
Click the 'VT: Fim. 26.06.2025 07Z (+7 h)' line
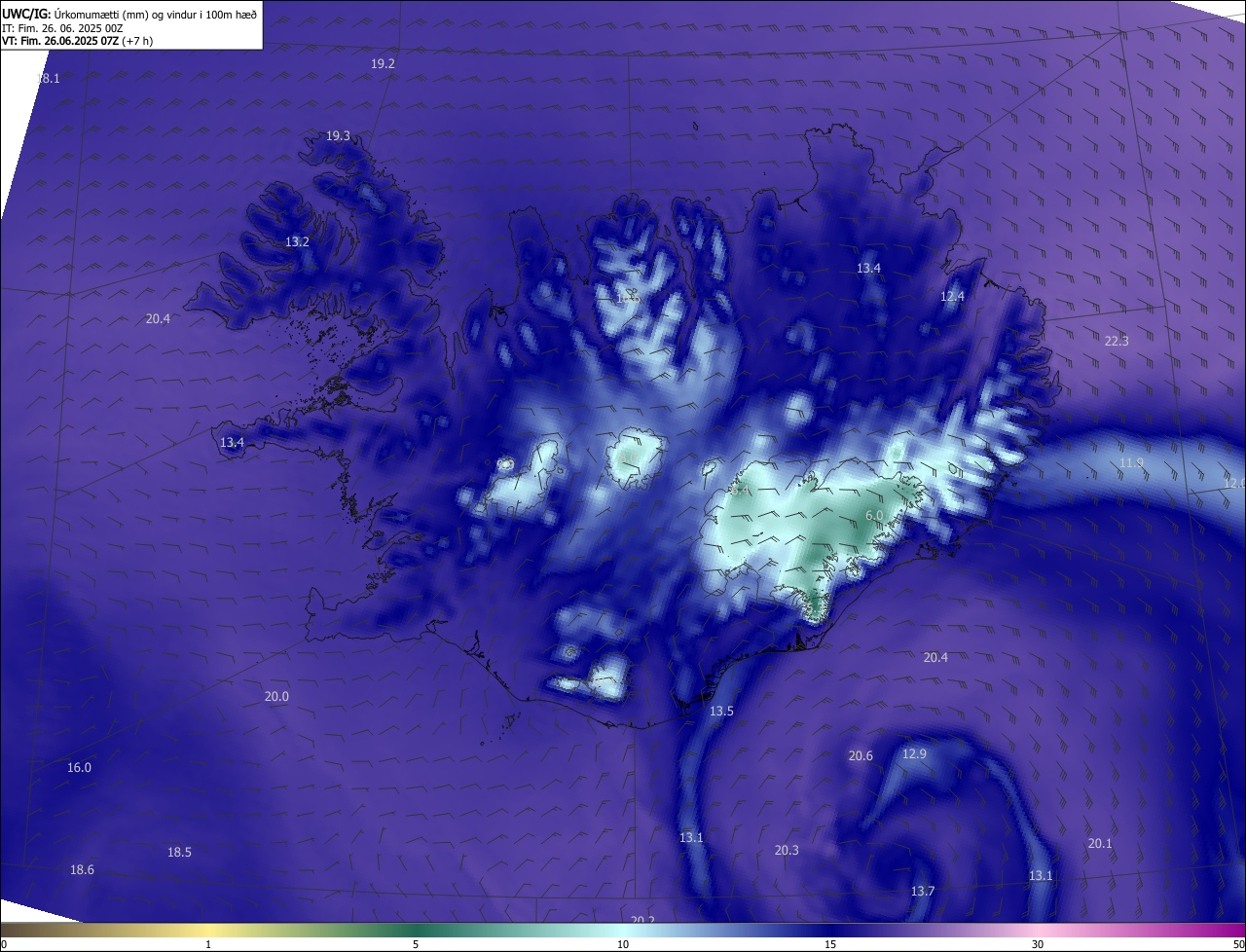[x=78, y=41]
